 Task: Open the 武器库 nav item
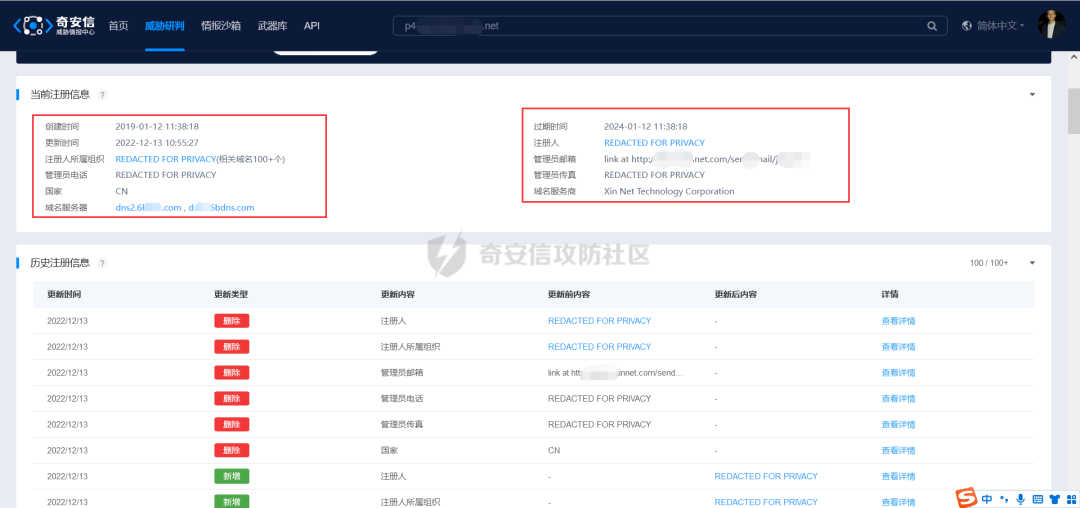(x=272, y=25)
